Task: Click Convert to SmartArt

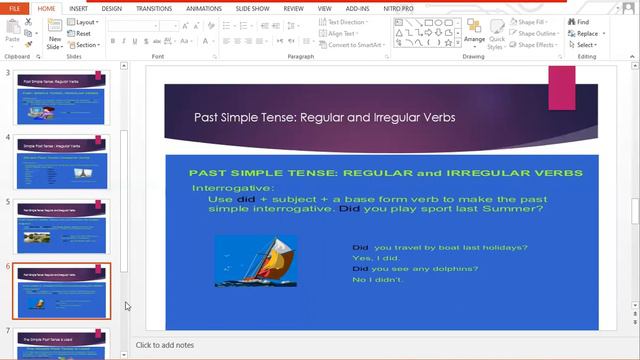Action: (x=352, y=45)
